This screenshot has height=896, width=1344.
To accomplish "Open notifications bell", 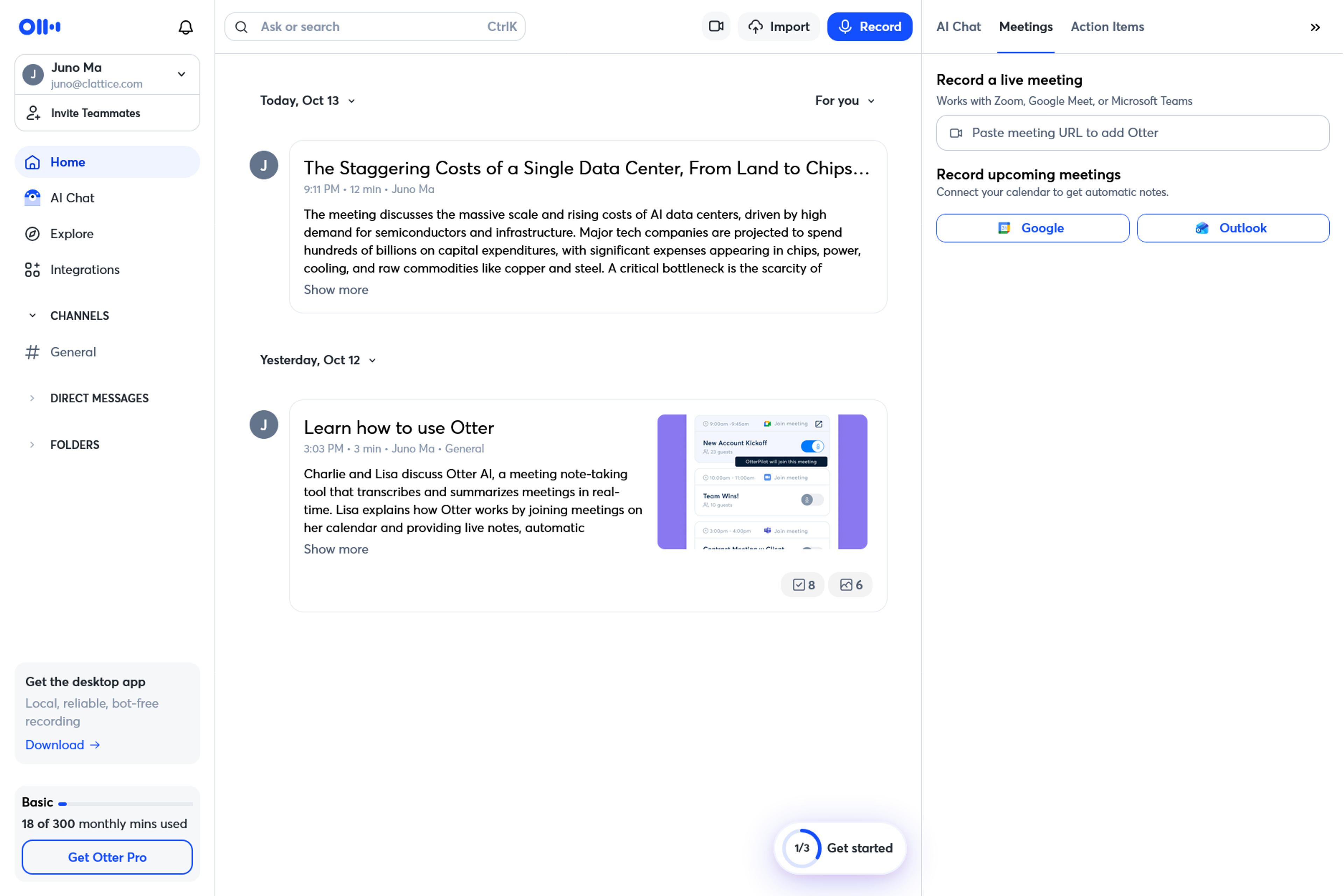I will [186, 27].
